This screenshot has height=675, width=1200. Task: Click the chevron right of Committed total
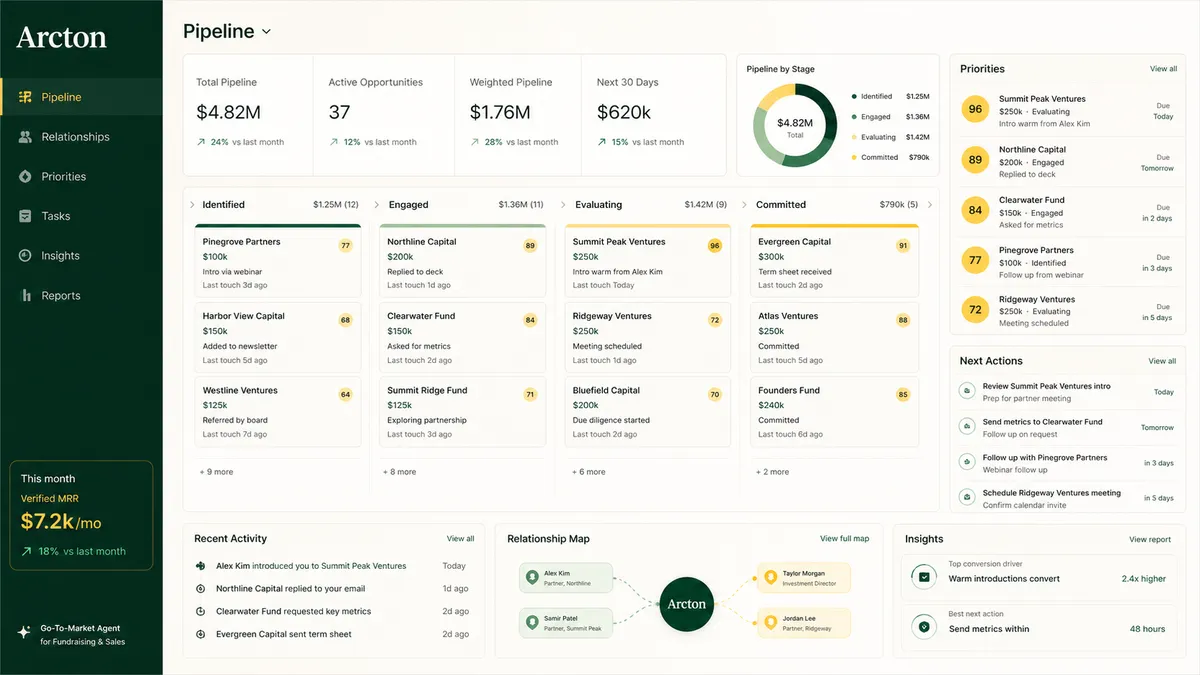click(930, 205)
